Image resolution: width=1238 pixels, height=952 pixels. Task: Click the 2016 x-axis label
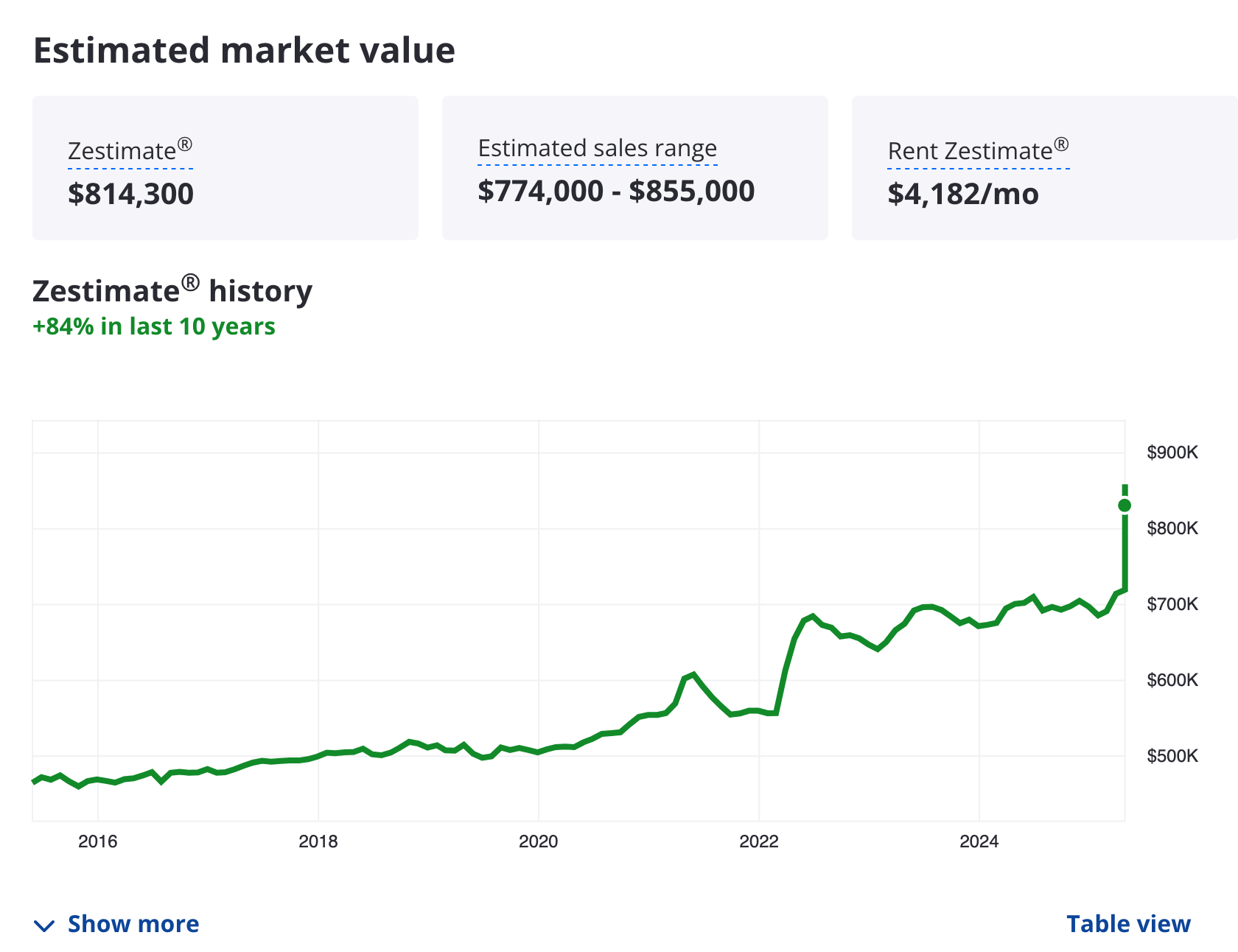[x=98, y=841]
